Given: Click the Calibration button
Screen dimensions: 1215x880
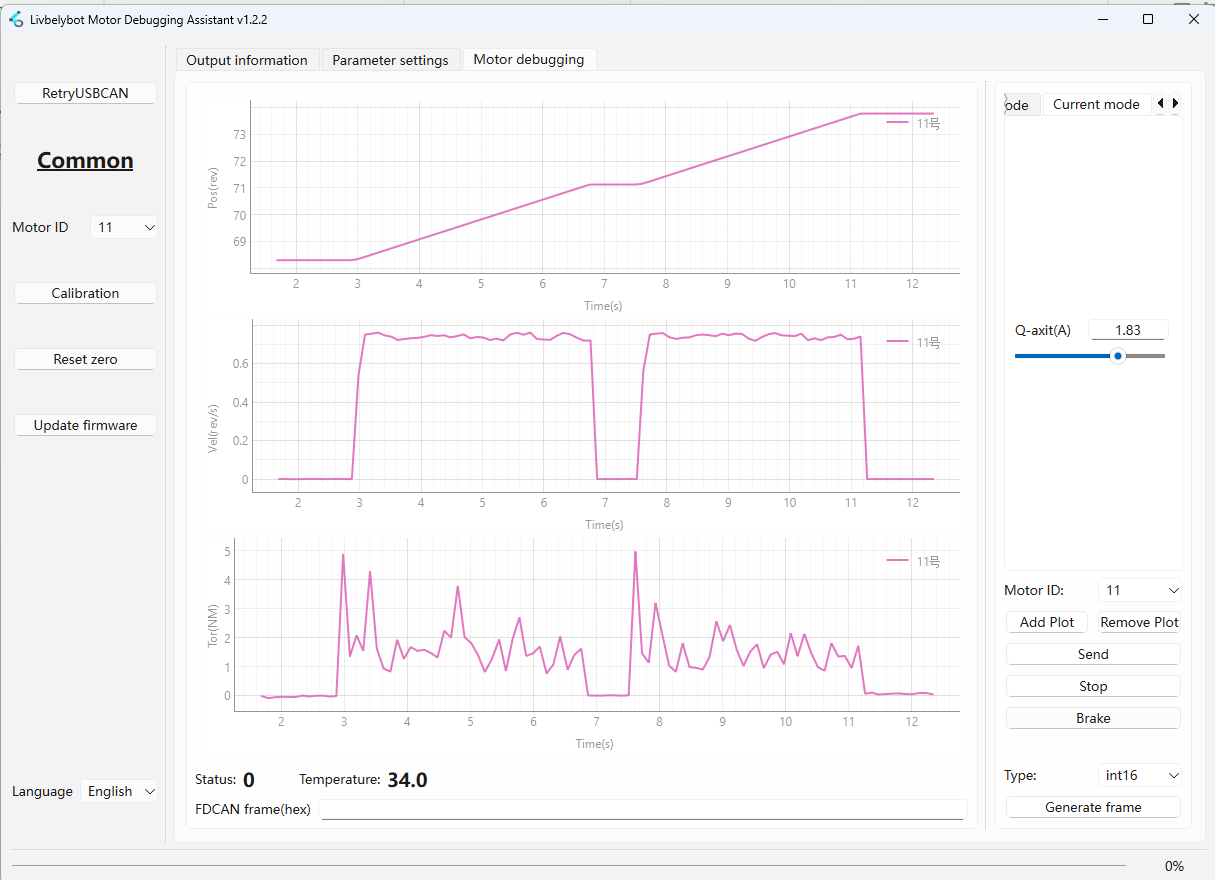Looking at the screenshot, I should [x=85, y=293].
